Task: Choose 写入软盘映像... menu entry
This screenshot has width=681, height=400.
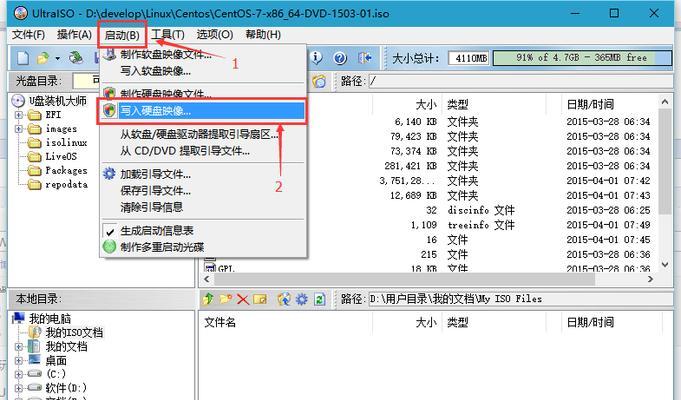Action: point(203,71)
